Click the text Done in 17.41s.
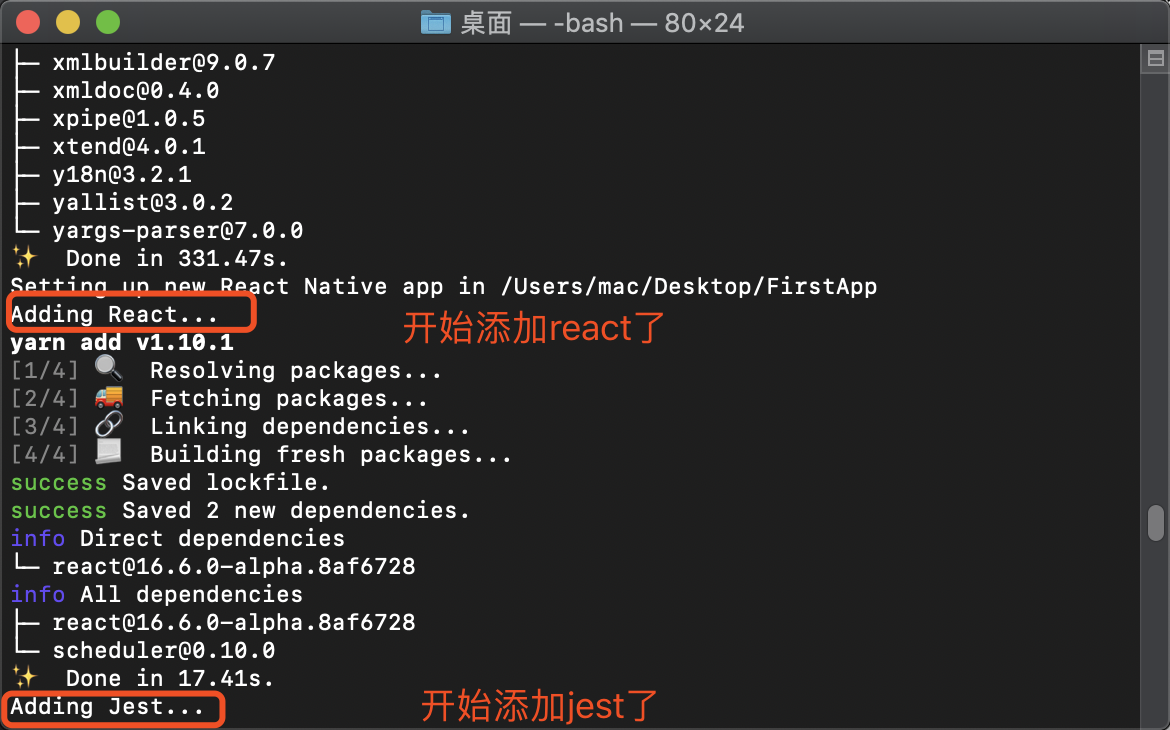The width and height of the screenshot is (1170, 730). pos(170,678)
